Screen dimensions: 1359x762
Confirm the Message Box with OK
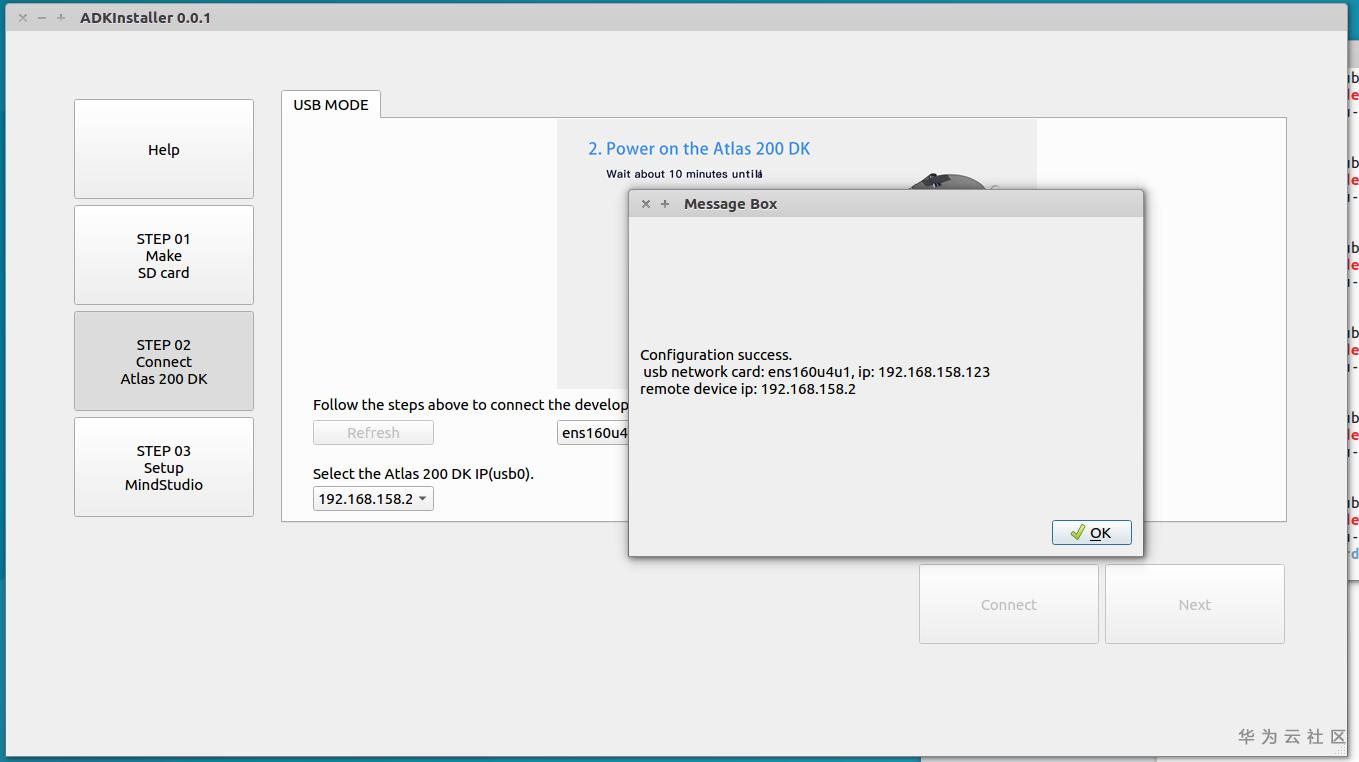click(x=1091, y=533)
